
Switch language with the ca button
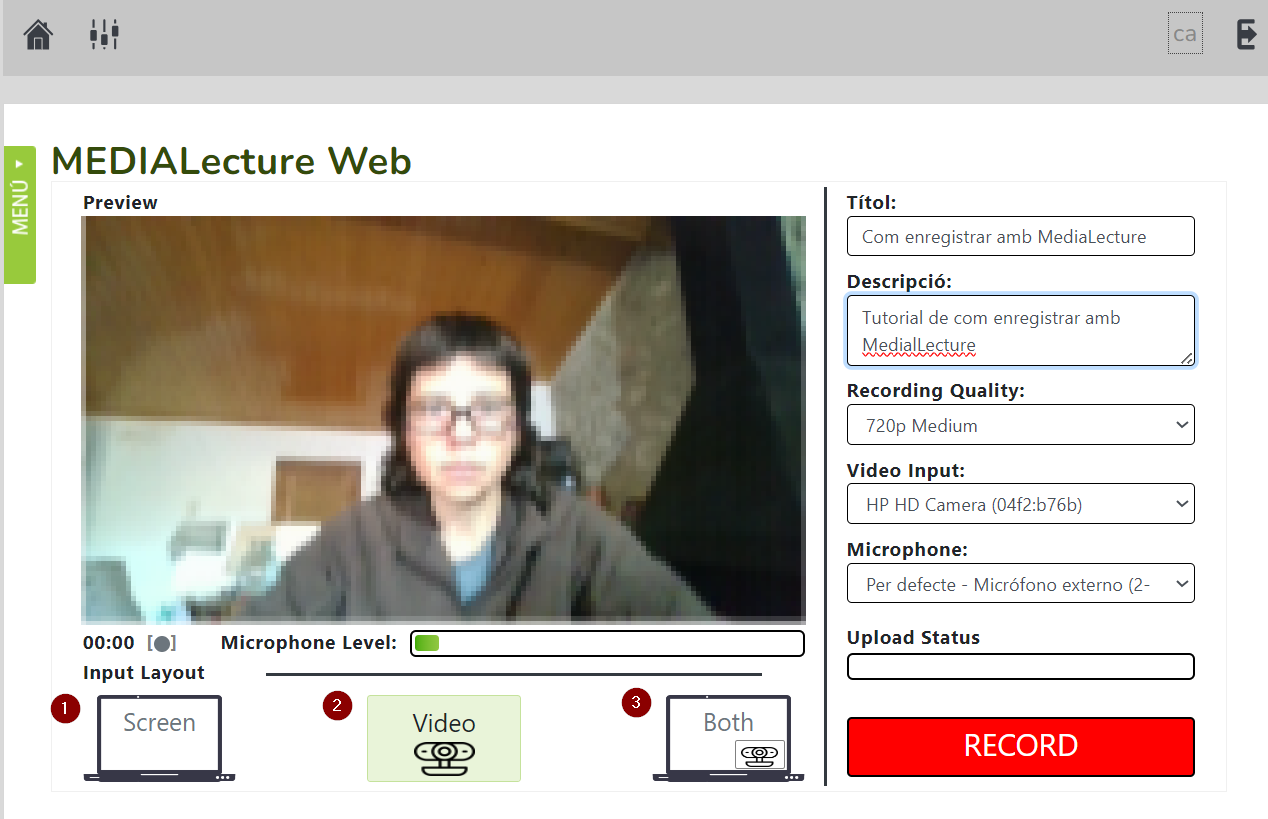tap(1185, 34)
